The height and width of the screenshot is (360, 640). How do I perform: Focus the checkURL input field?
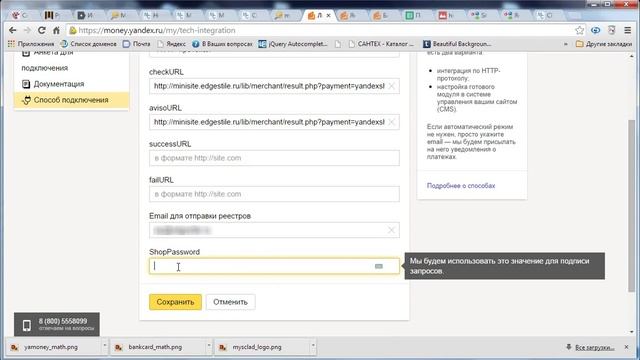274,86
